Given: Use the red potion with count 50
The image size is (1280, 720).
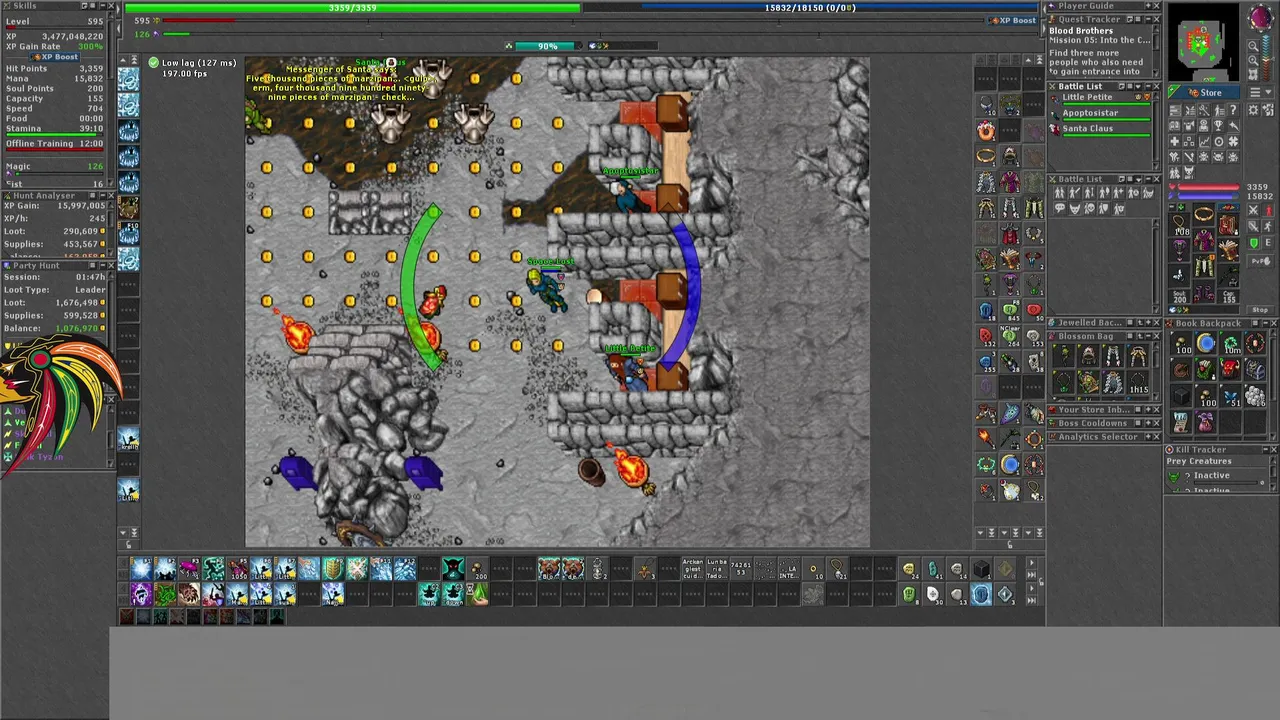Looking at the screenshot, I should [1034, 310].
